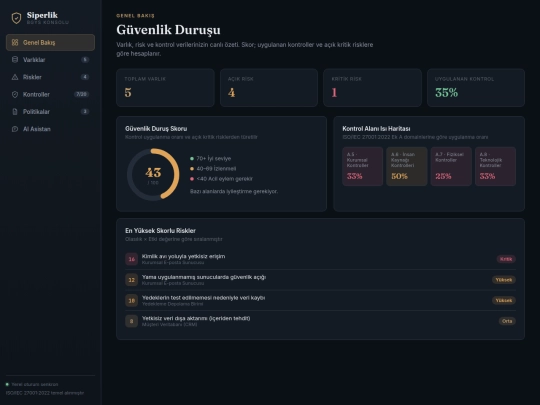The height and width of the screenshot is (405, 540).
Task: Click 'En Yüksek Skorlu Riskler' heading
Action: point(160,230)
